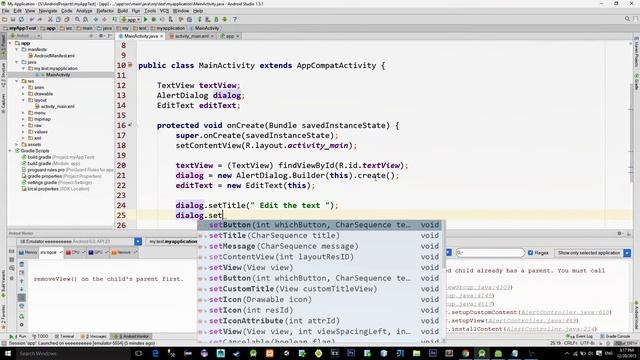
Task: Collapse the res folder node
Action: tap(17, 81)
